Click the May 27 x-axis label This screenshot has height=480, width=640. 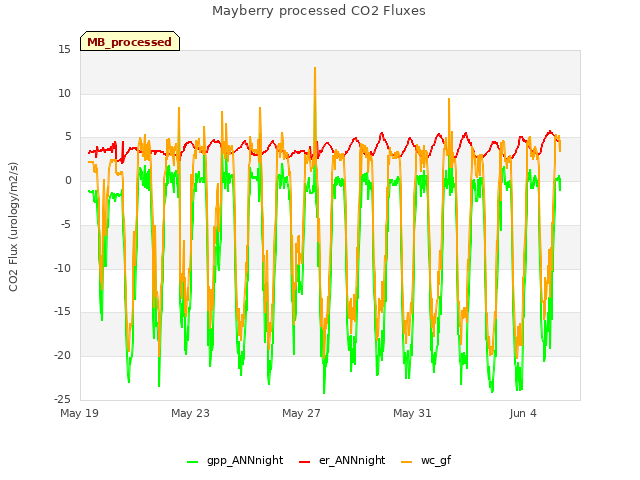[301, 413]
